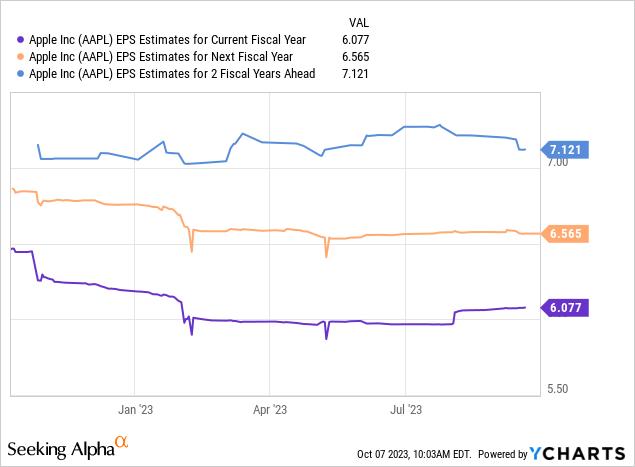Select the EPS Estimates for 2 Fiscal Years Ahead label
Viewport: 635px width, 467px height.
coord(172,74)
